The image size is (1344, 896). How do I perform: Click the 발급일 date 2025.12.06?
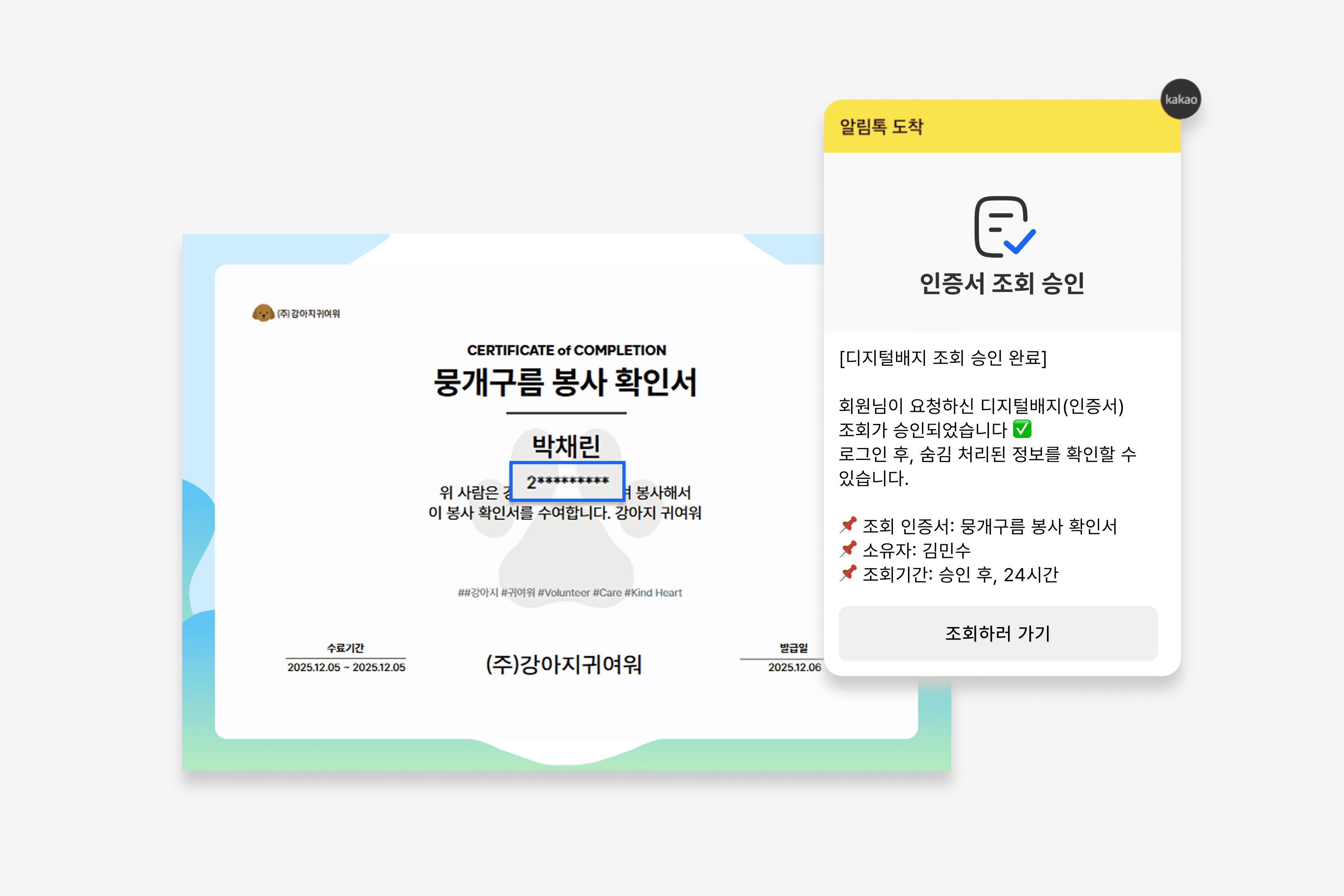tap(794, 667)
